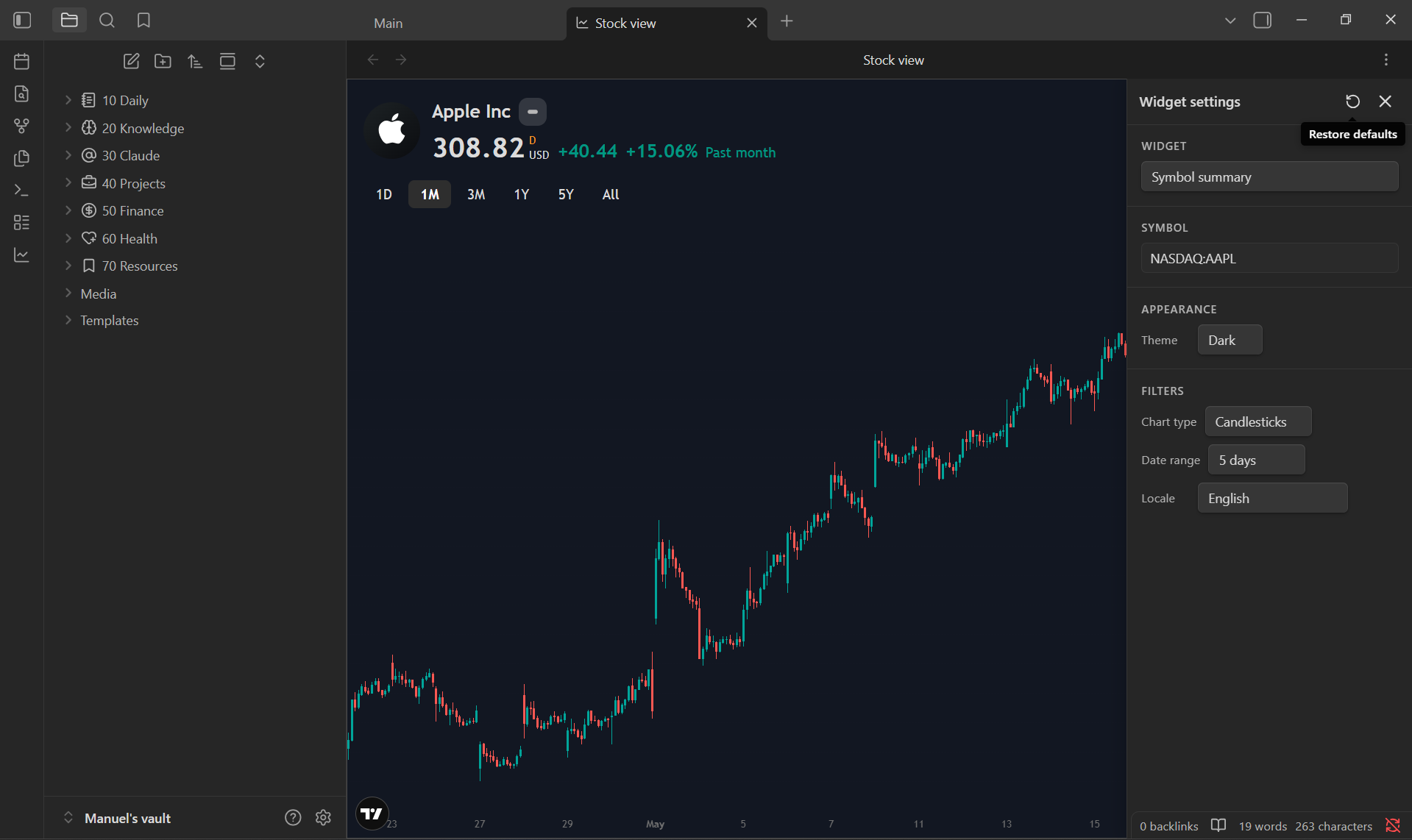The image size is (1412, 840).
Task: Toggle the right sidebar panel icon
Action: click(x=1263, y=21)
